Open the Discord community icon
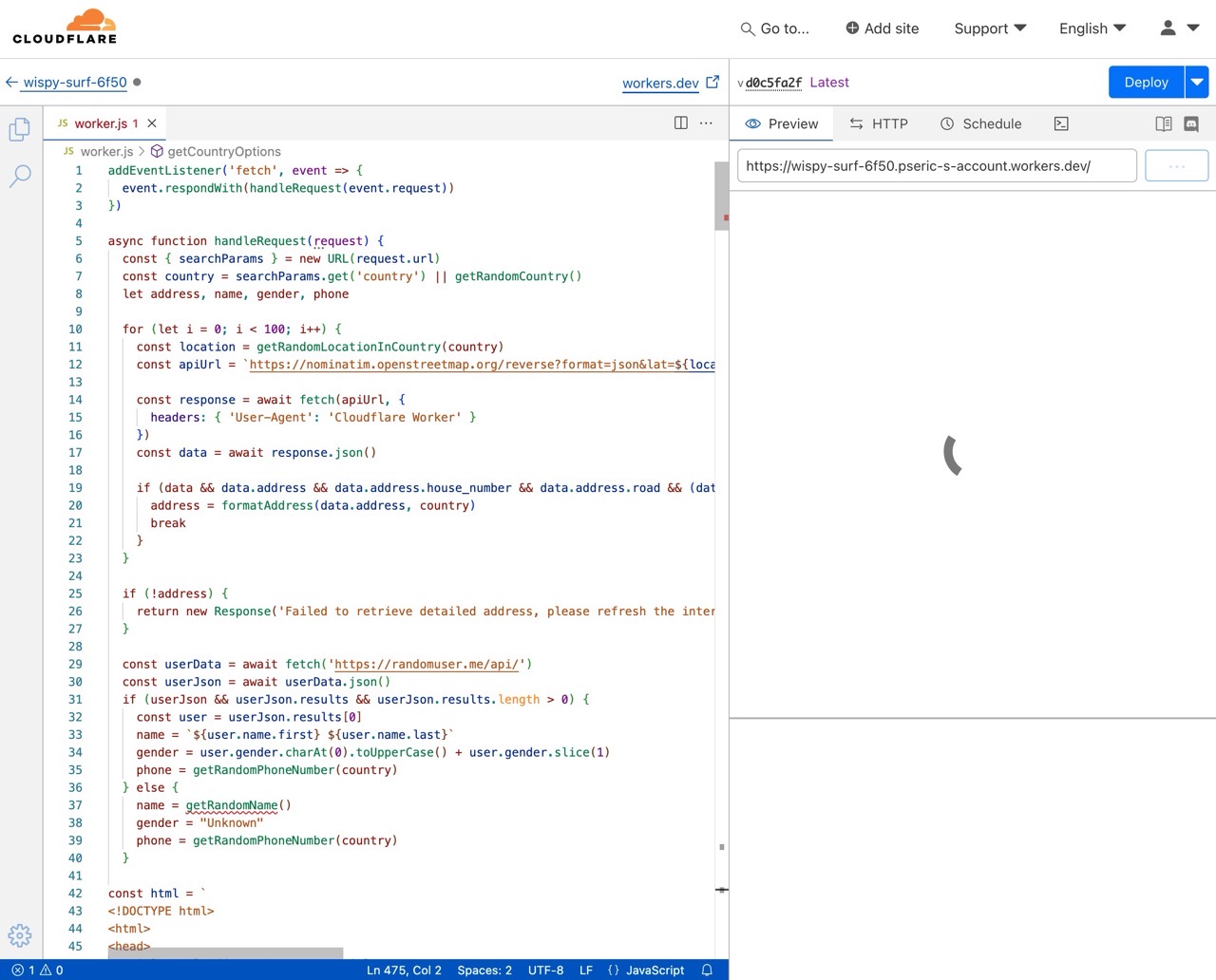1216x980 pixels. coord(1191,123)
